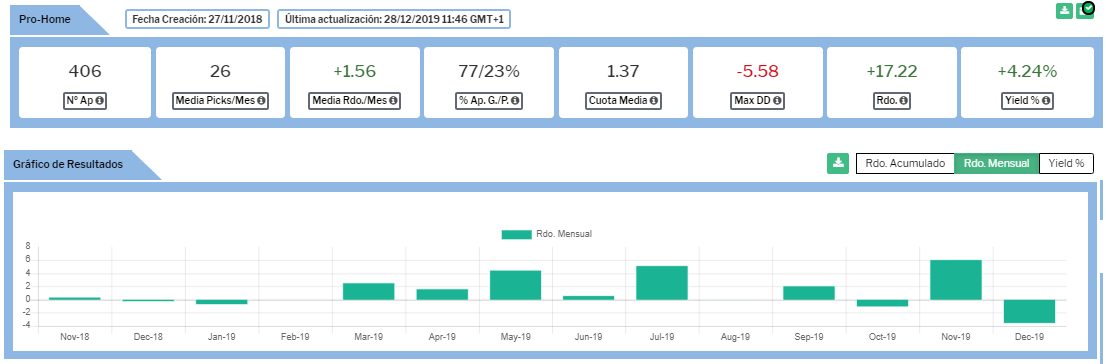Show info for Cuota Media
This screenshot has width=1106, height=364.
654,101
